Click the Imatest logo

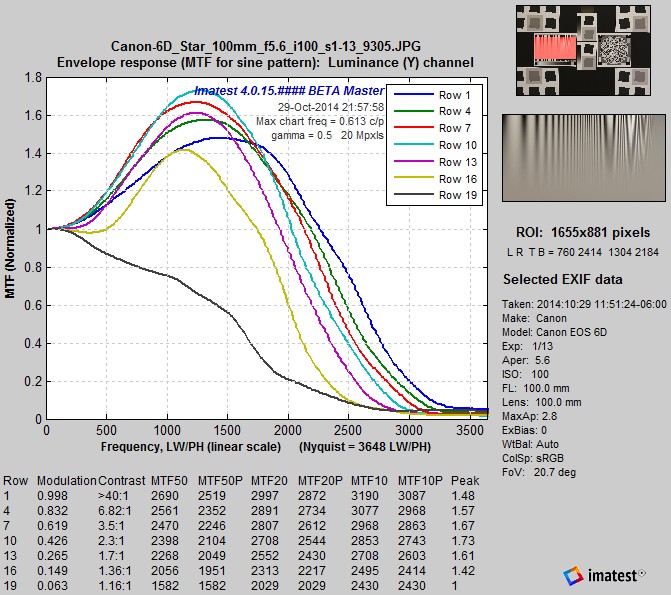click(604, 575)
